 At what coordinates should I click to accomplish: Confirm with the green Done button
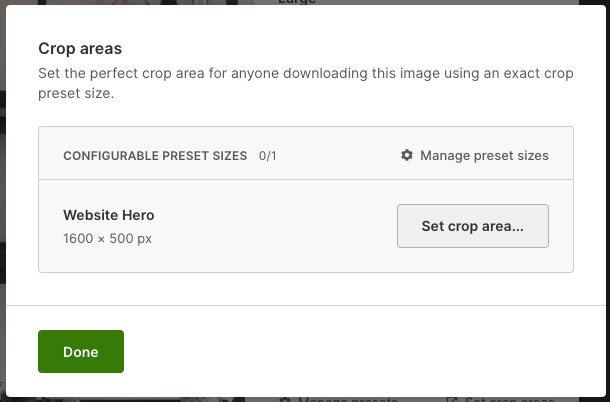(81, 351)
